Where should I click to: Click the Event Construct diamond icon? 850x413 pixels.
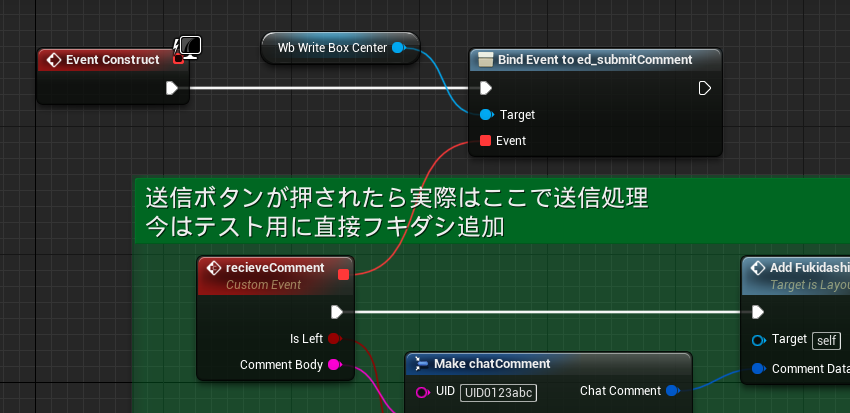click(x=54, y=60)
